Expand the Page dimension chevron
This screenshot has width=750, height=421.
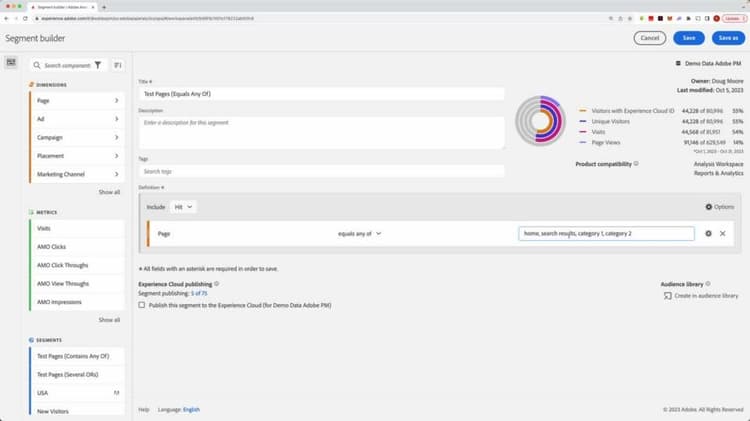tap(117, 100)
